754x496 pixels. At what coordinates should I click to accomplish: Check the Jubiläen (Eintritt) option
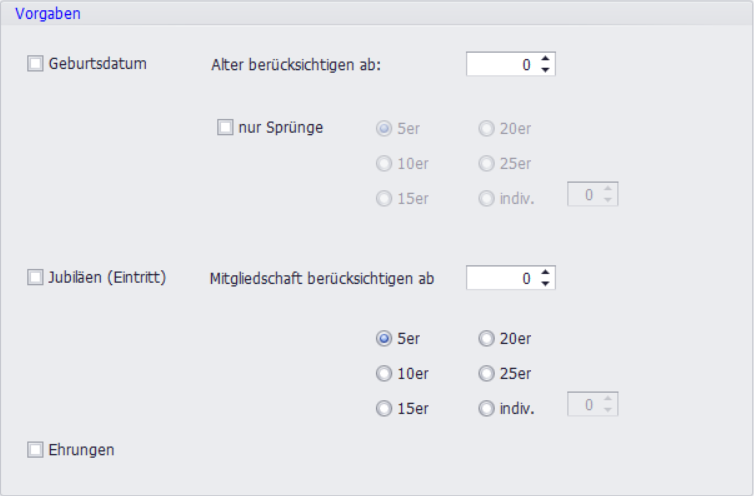(36, 278)
